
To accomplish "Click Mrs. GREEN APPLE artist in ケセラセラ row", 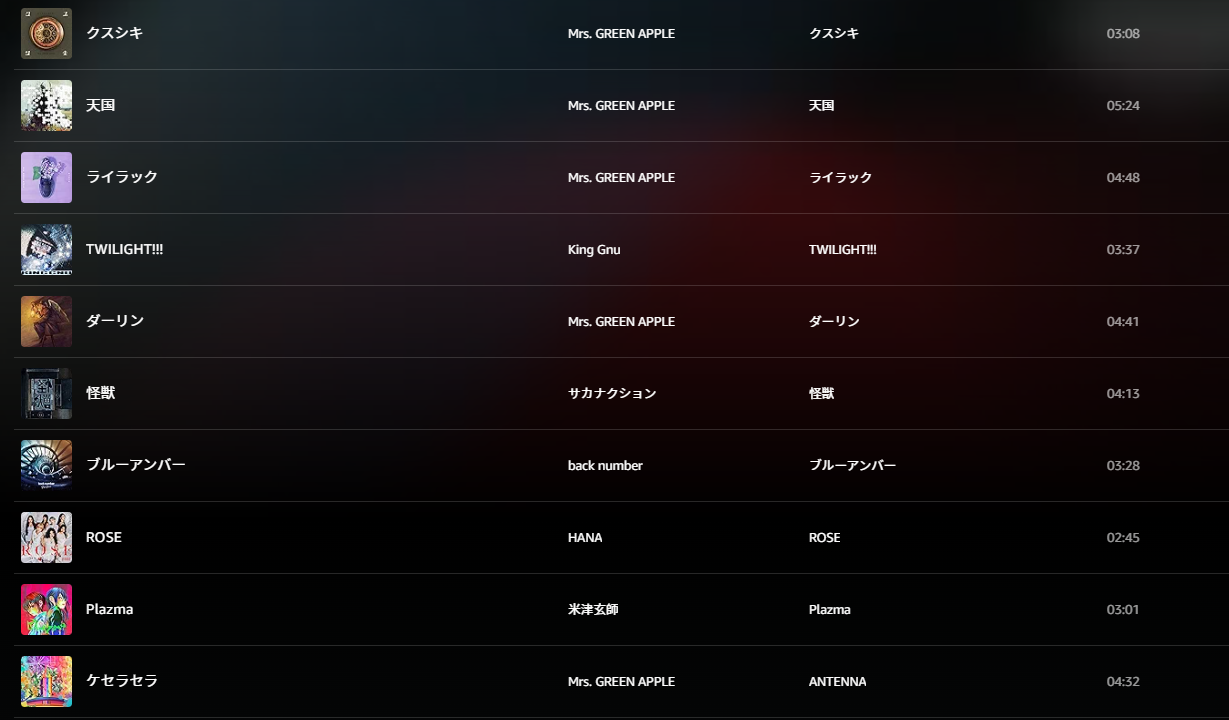I will [x=621, y=681].
